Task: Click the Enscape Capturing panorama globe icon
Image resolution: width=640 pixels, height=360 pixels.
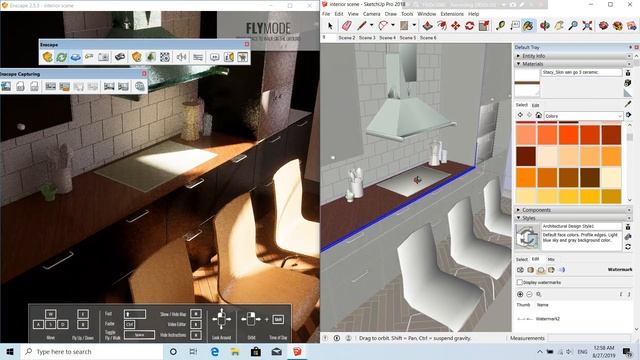Action: coord(140,86)
